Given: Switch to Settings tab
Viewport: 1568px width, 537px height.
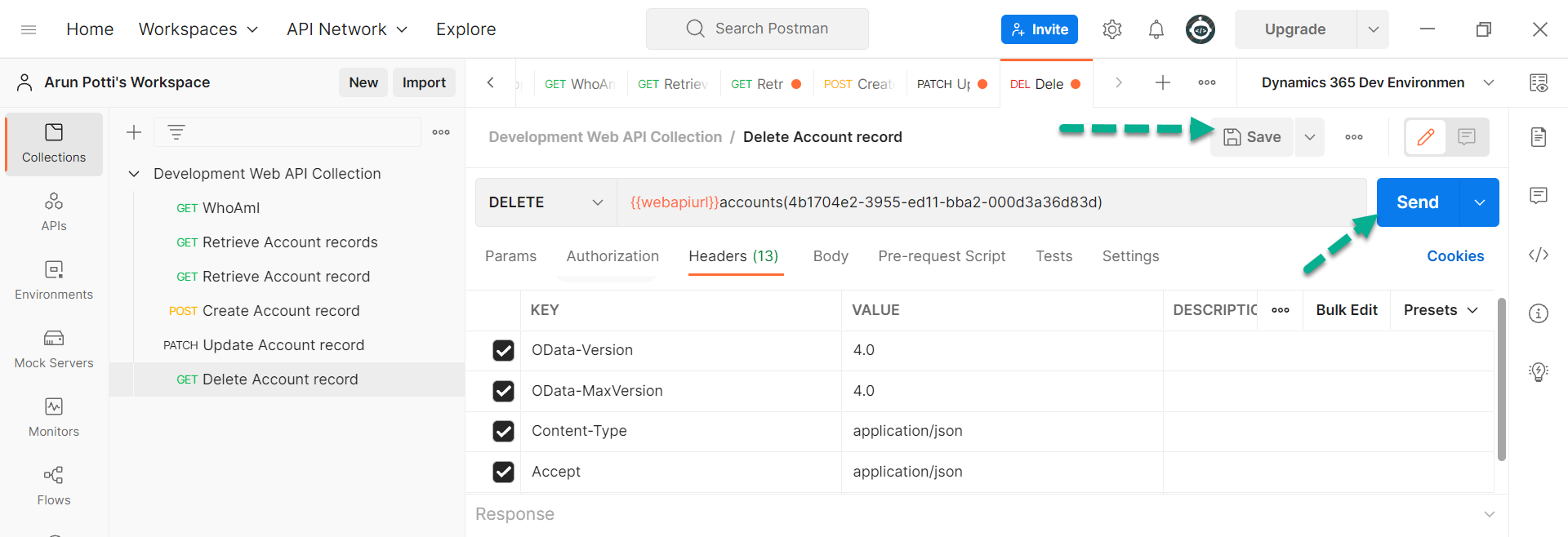Looking at the screenshot, I should coord(1130,256).
